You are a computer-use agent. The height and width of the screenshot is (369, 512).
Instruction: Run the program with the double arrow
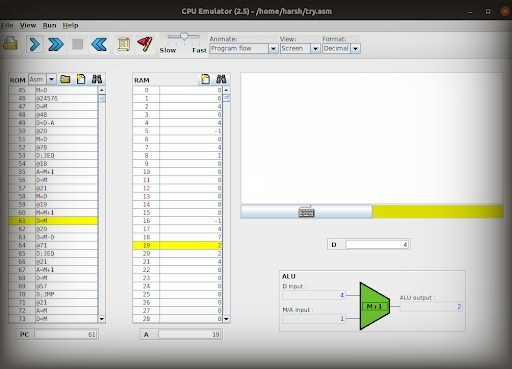coord(56,44)
